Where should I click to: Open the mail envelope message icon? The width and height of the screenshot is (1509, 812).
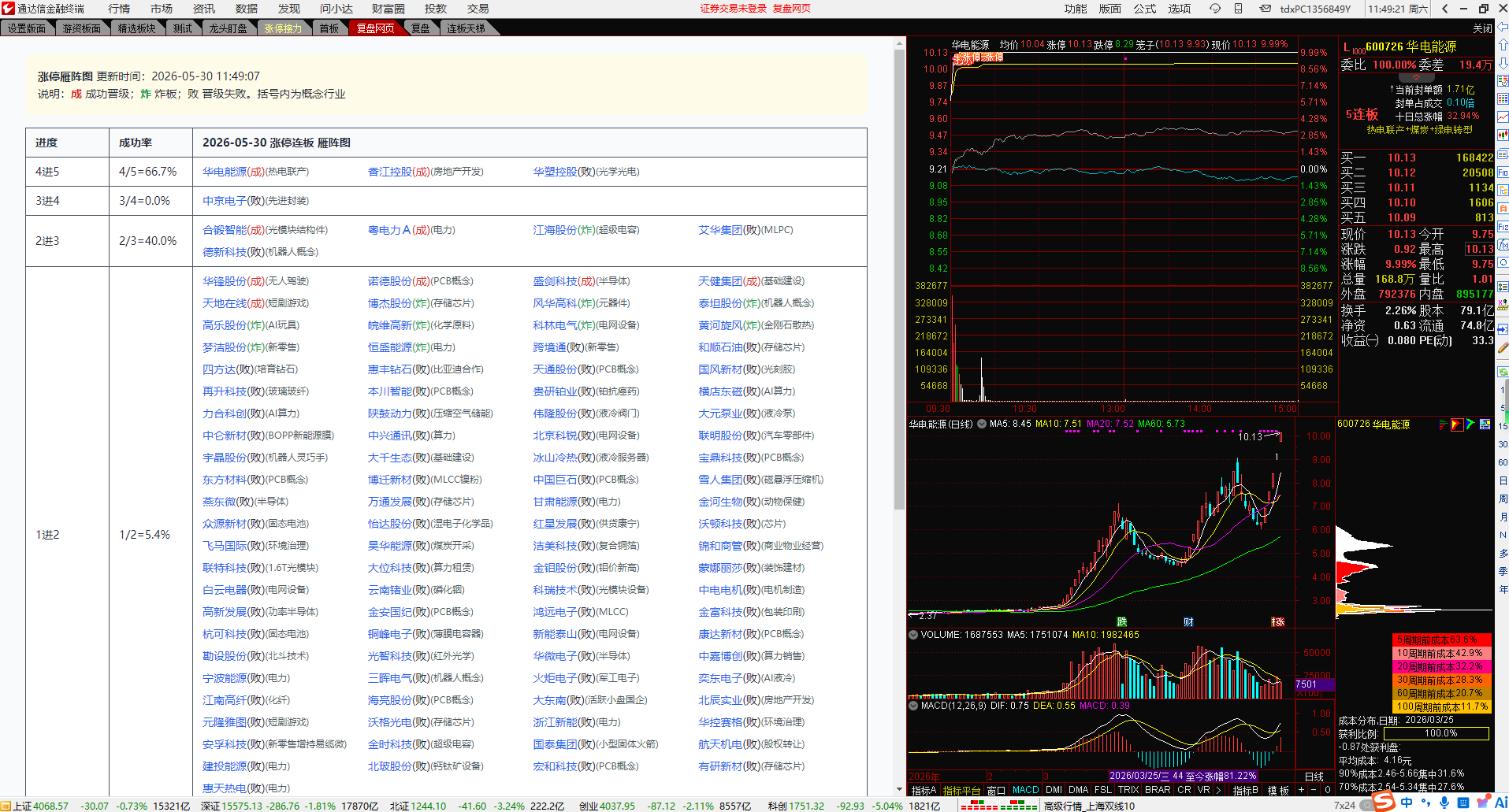(1265, 9)
